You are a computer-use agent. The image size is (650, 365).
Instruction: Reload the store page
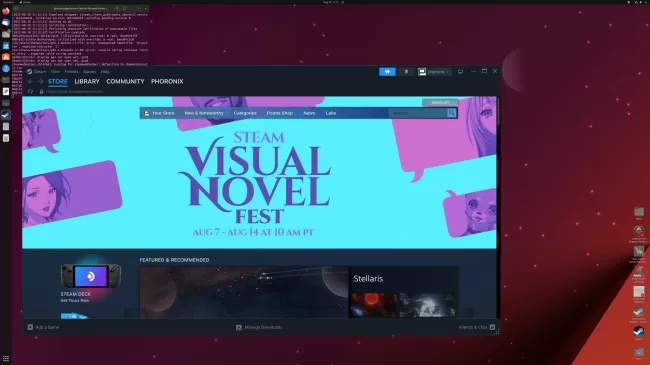pyautogui.click(x=30, y=91)
